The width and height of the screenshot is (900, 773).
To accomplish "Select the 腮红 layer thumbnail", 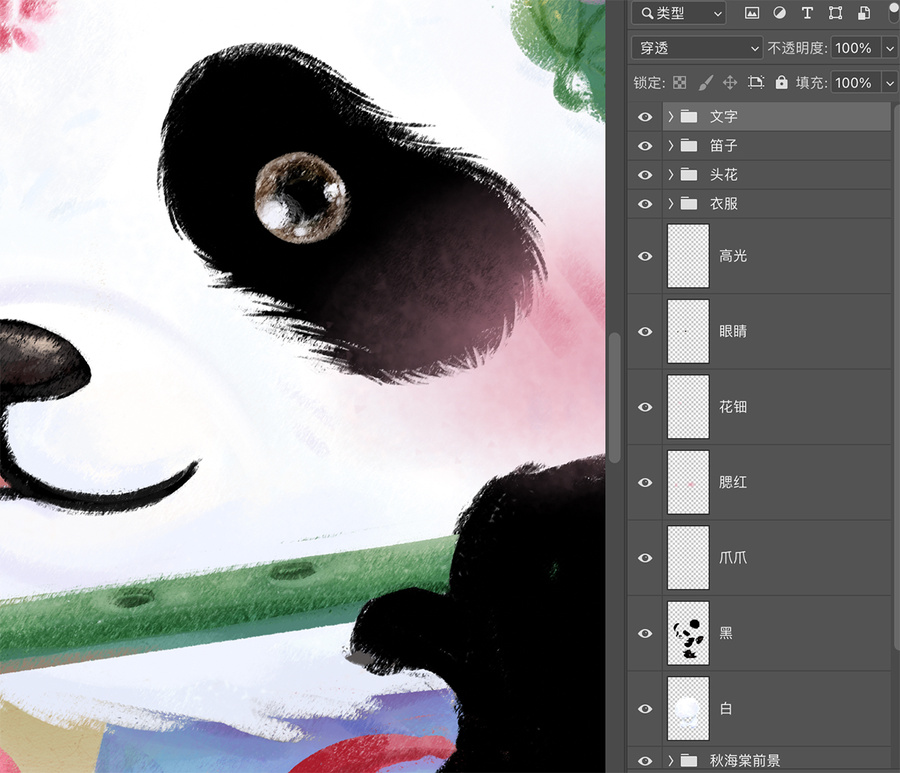I will (x=688, y=483).
